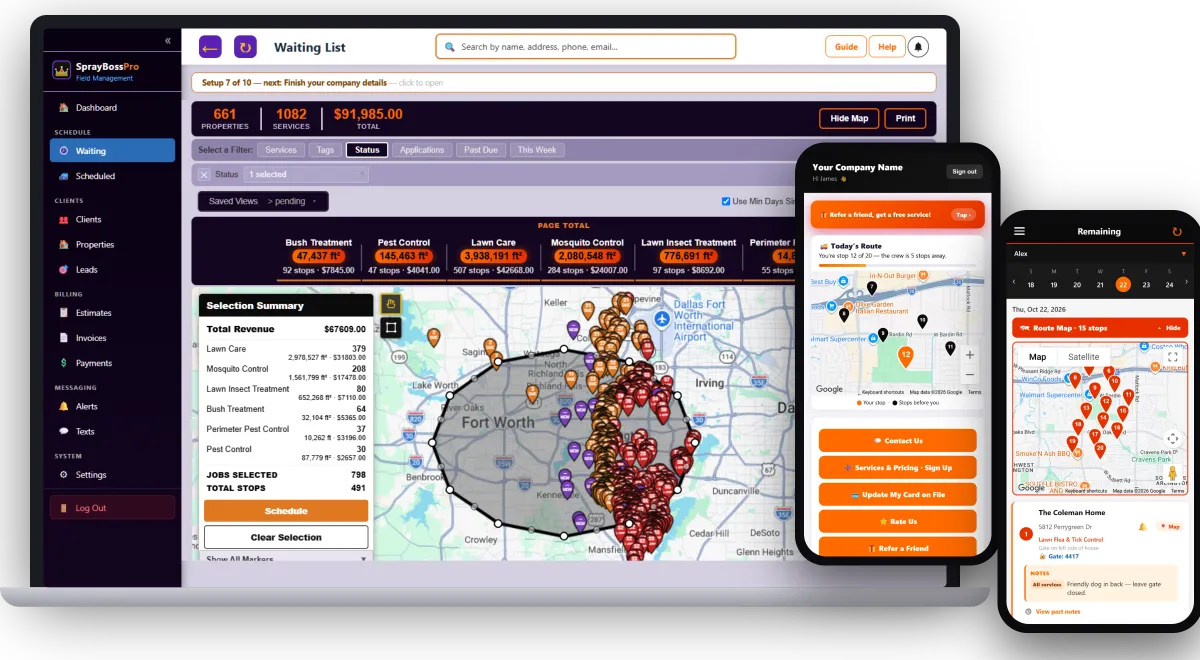Screen dimensions: 1200x660
Task: Select day 20 in the calendar strip
Action: pyautogui.click(x=1076, y=284)
